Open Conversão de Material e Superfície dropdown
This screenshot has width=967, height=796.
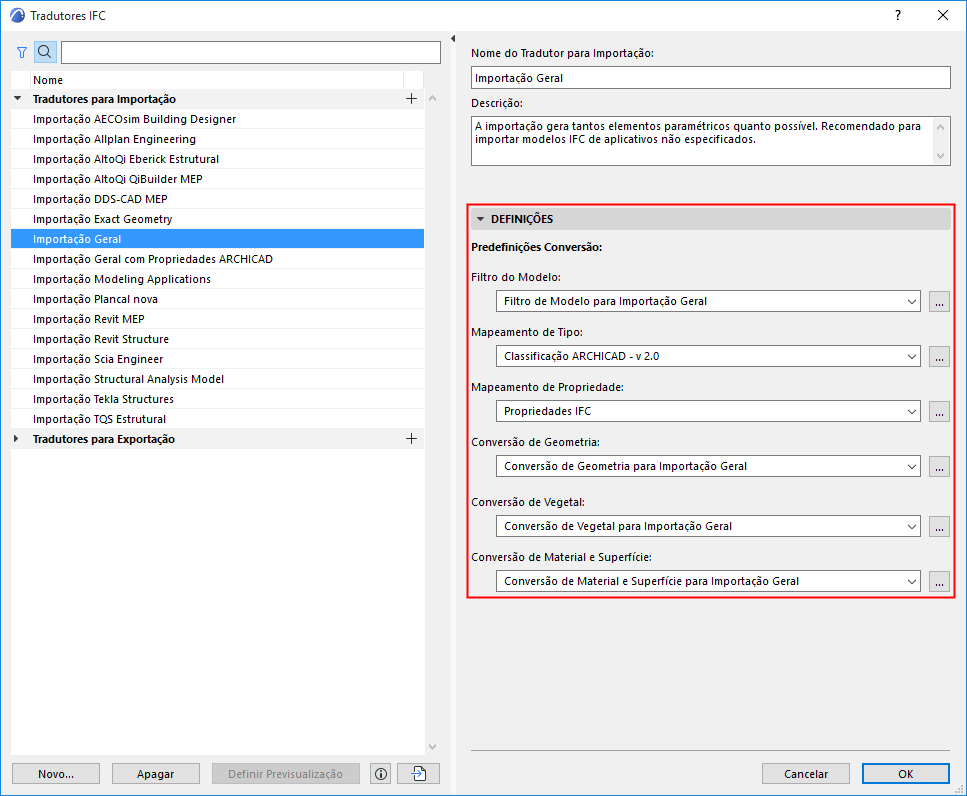tap(708, 581)
